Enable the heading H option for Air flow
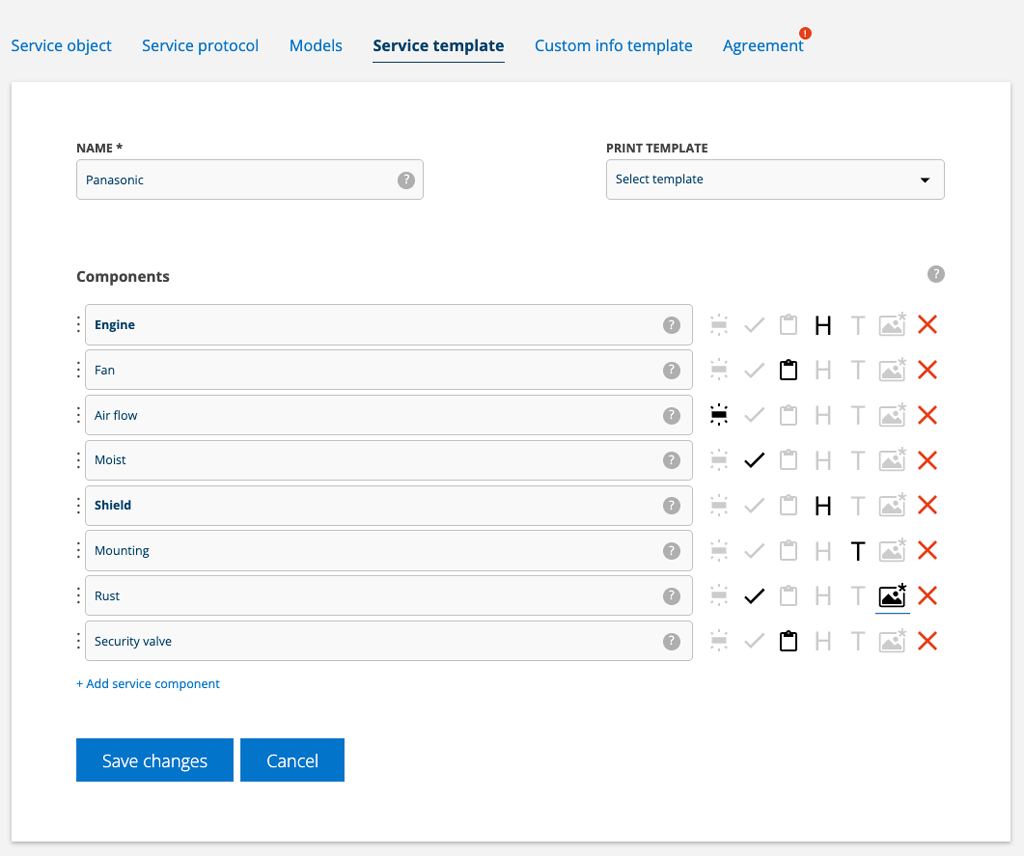The height and width of the screenshot is (856, 1024). 823,415
